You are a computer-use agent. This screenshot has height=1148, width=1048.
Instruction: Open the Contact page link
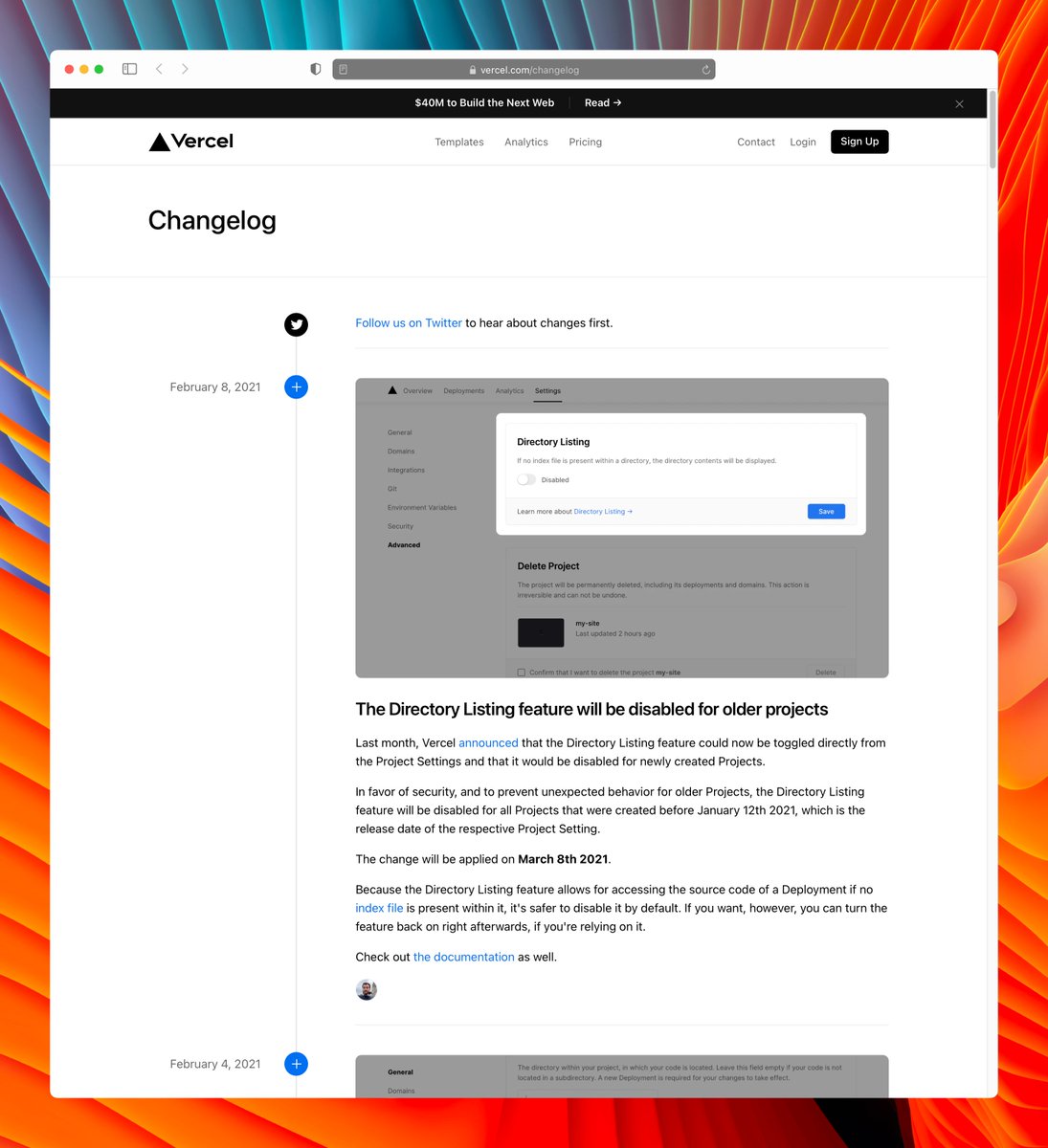[x=756, y=143]
